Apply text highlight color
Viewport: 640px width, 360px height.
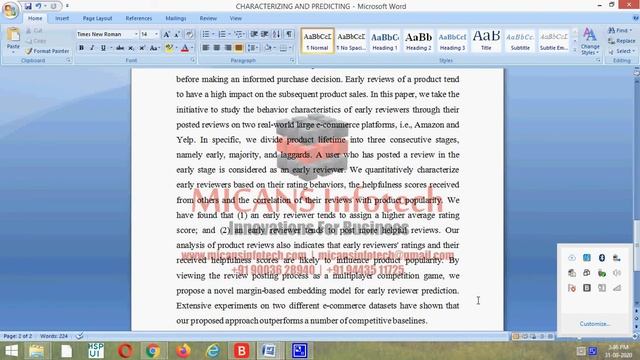(x=169, y=48)
